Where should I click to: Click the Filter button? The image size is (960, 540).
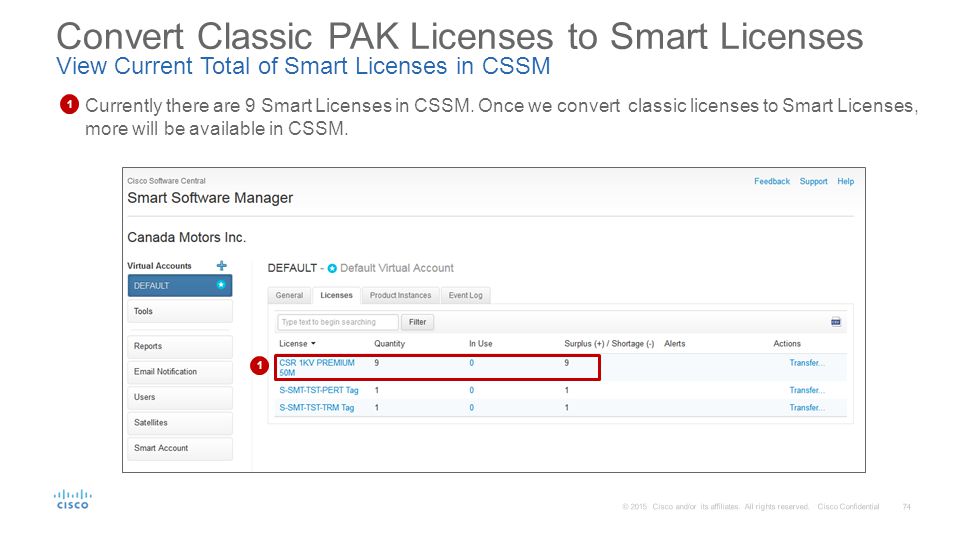(418, 322)
